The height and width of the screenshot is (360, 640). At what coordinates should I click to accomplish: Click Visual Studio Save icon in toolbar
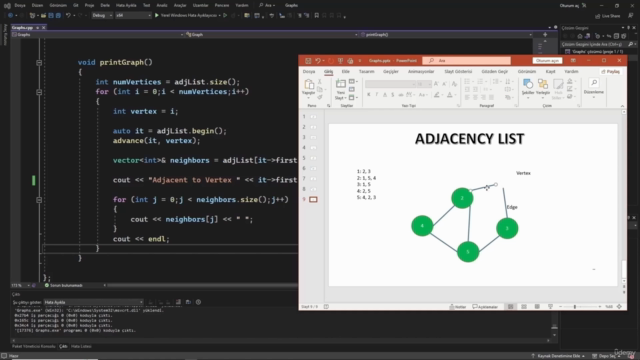pyautogui.click(x=51, y=16)
